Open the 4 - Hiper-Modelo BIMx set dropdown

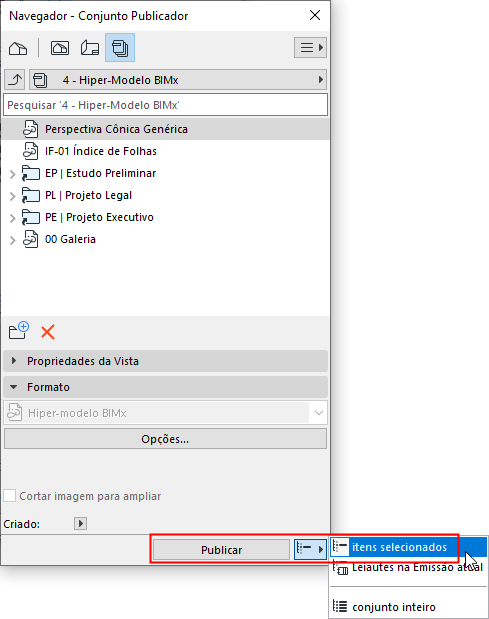[x=178, y=80]
